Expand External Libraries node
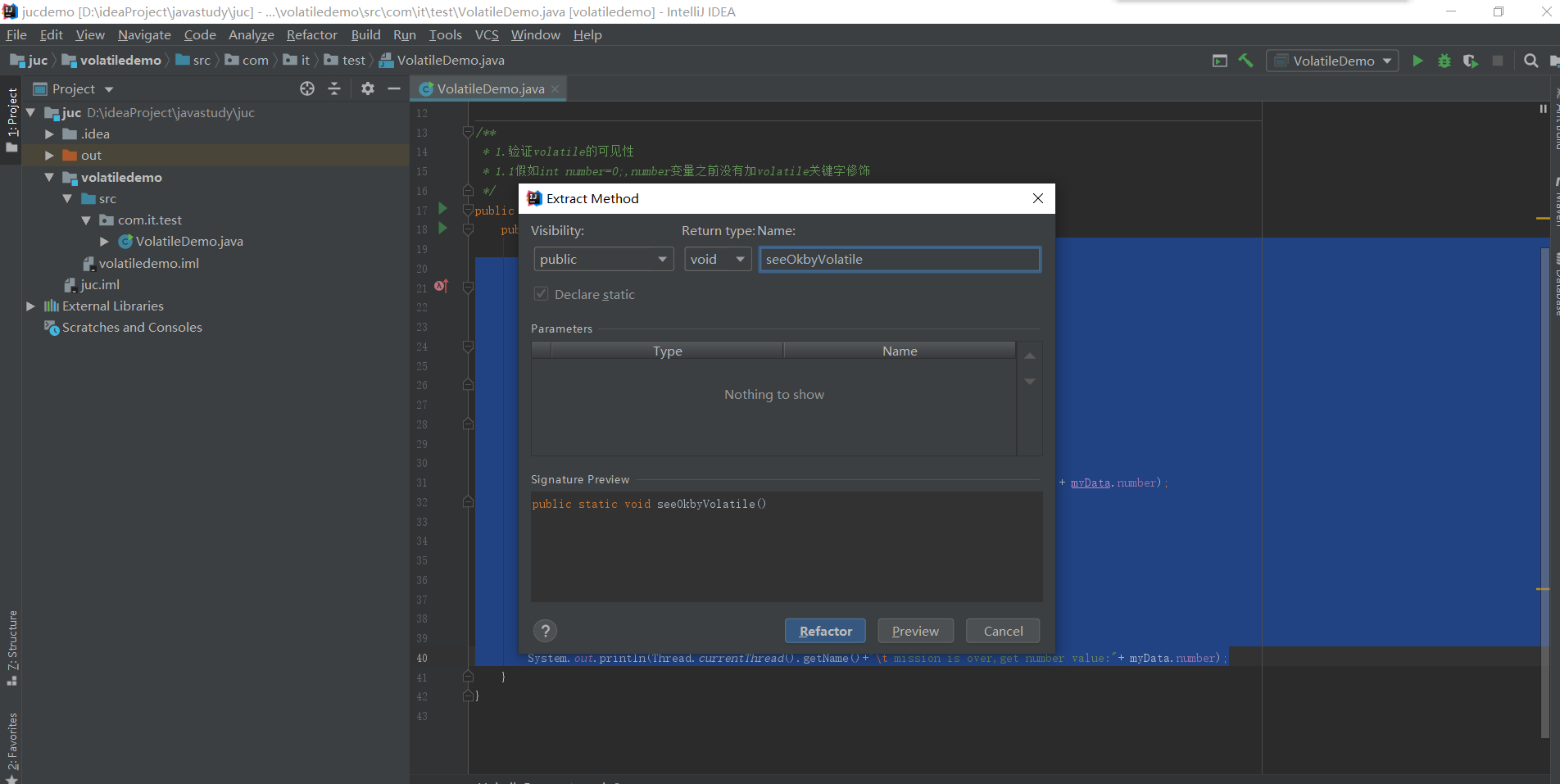 (x=31, y=306)
